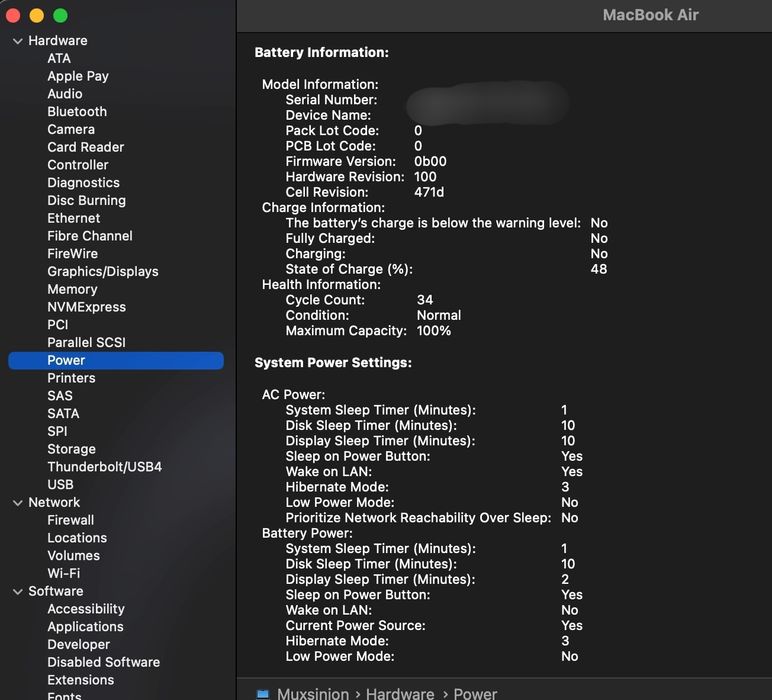Screen dimensions: 772x700
Task: Select Disc Burning in the sidebar
Action: 87,200
